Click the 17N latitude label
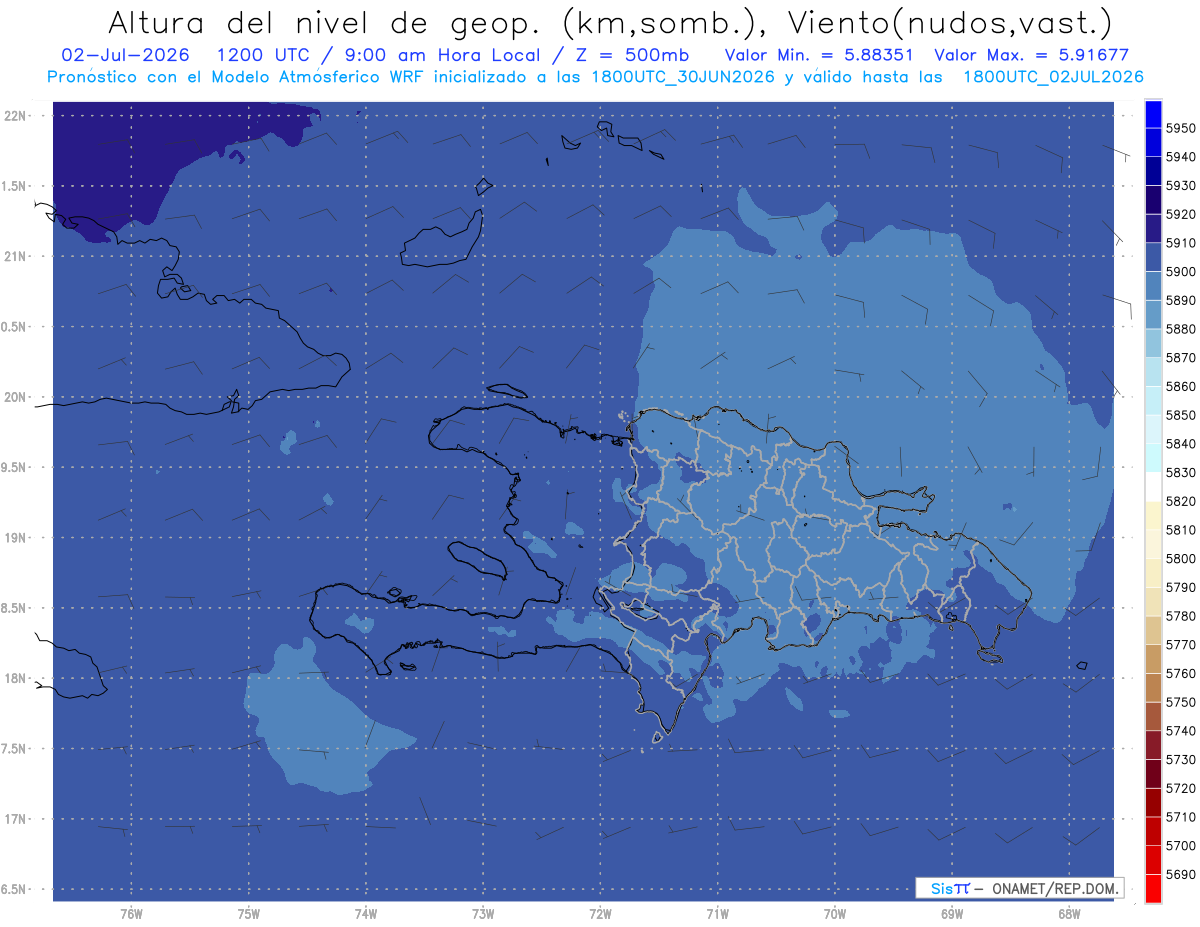 click(x=15, y=820)
